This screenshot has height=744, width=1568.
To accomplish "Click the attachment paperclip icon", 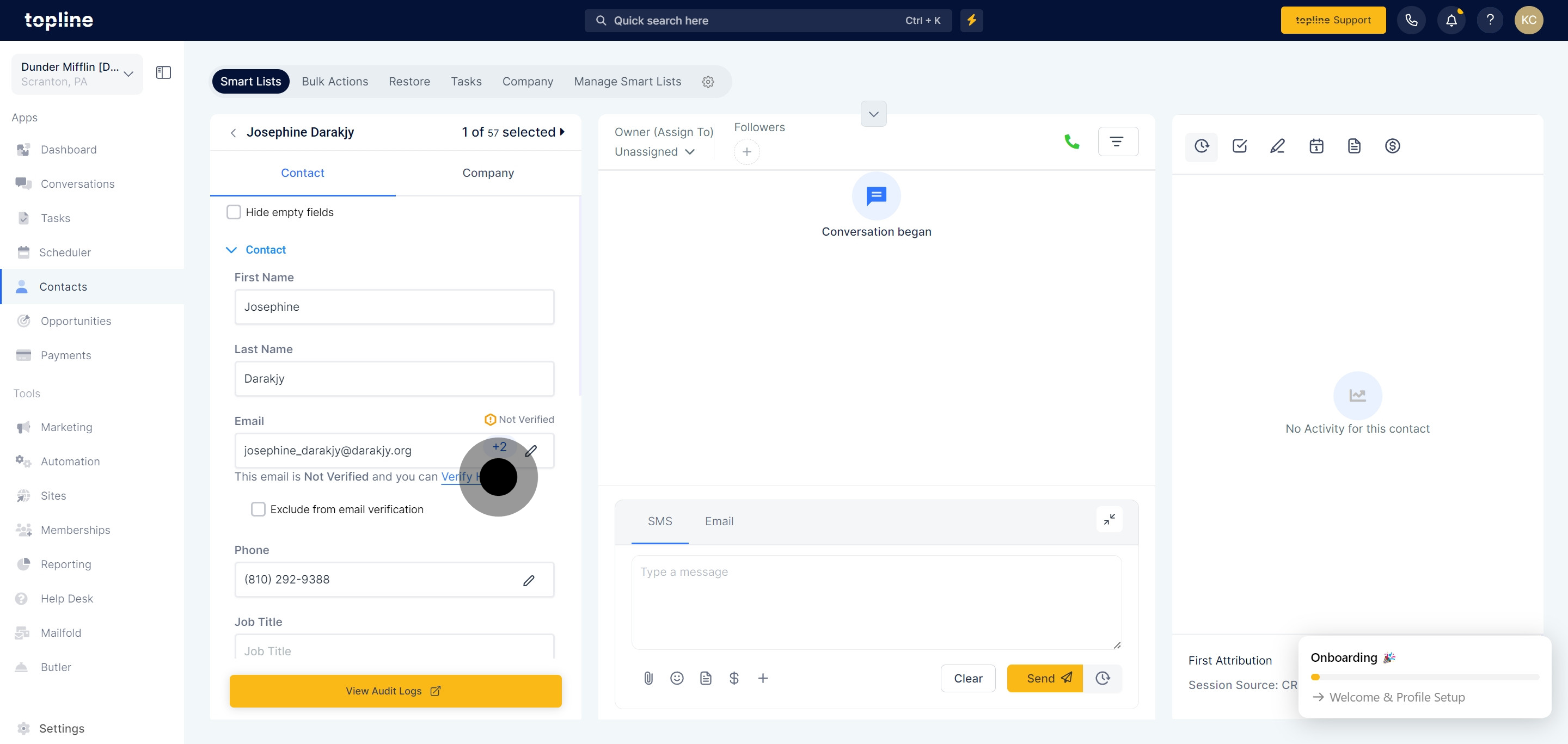I will click(x=648, y=678).
